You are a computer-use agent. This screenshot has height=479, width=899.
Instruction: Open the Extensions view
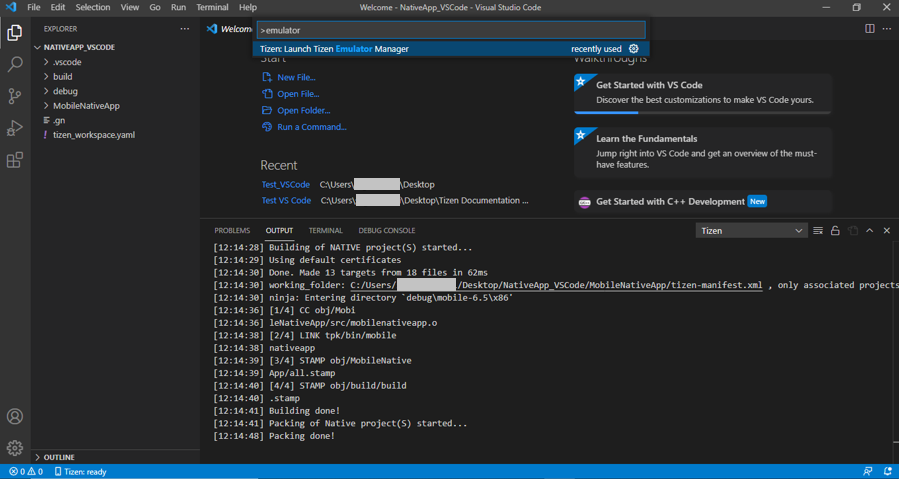[15, 160]
